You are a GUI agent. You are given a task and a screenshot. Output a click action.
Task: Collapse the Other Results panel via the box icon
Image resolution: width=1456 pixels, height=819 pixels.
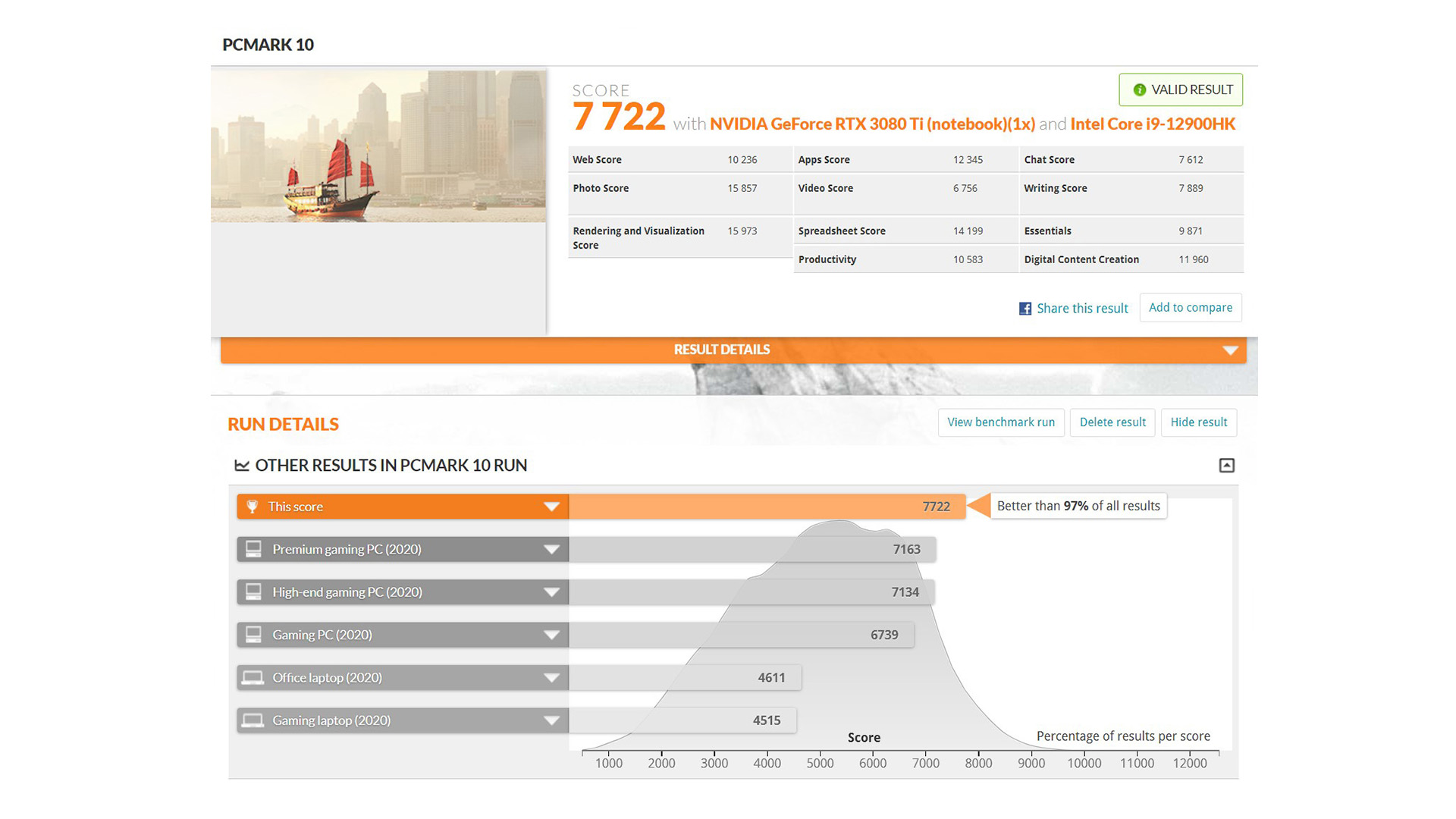click(1226, 466)
